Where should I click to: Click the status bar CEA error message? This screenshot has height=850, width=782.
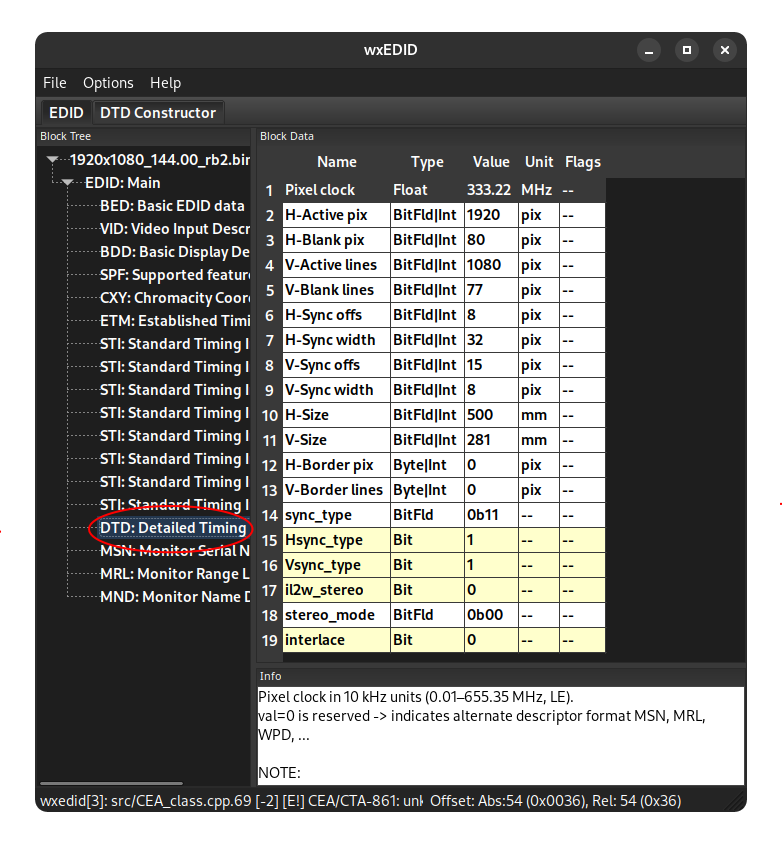pos(231,801)
